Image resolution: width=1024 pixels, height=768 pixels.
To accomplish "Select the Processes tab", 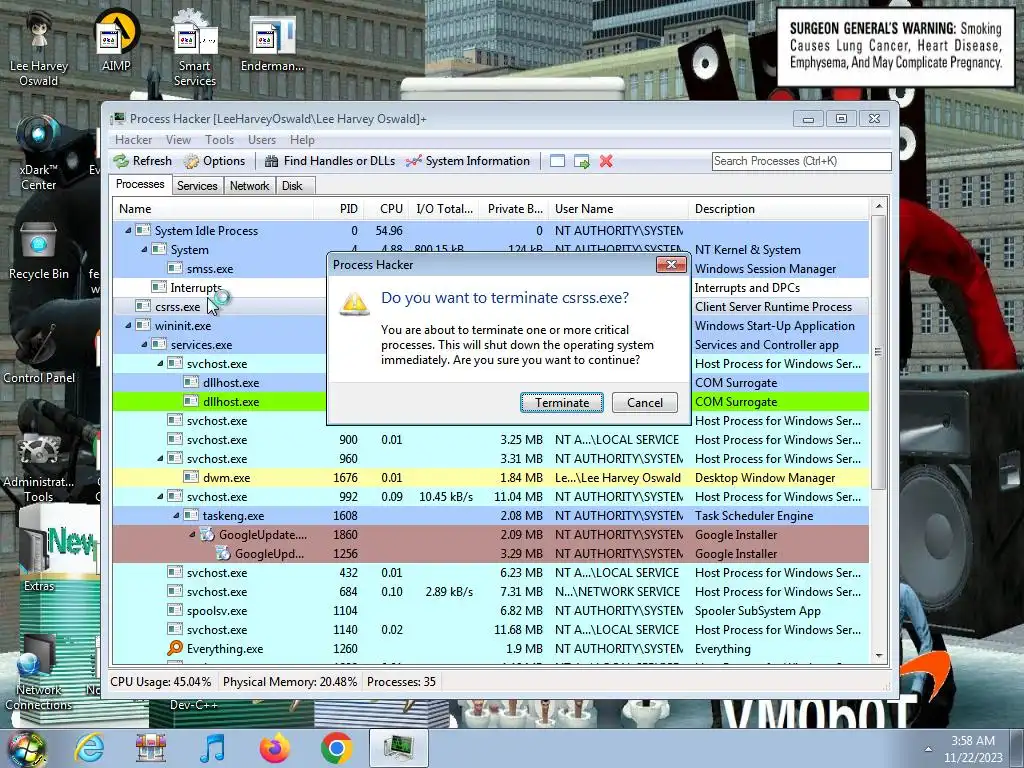I will (x=140, y=184).
